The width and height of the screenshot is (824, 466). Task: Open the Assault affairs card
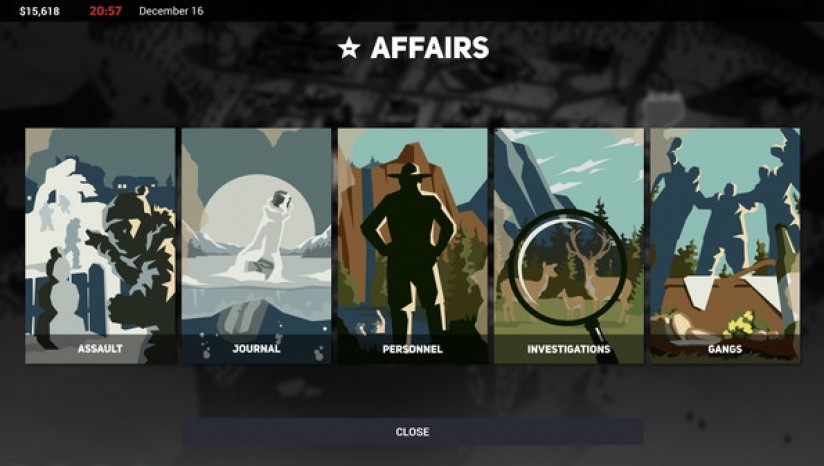pos(100,245)
